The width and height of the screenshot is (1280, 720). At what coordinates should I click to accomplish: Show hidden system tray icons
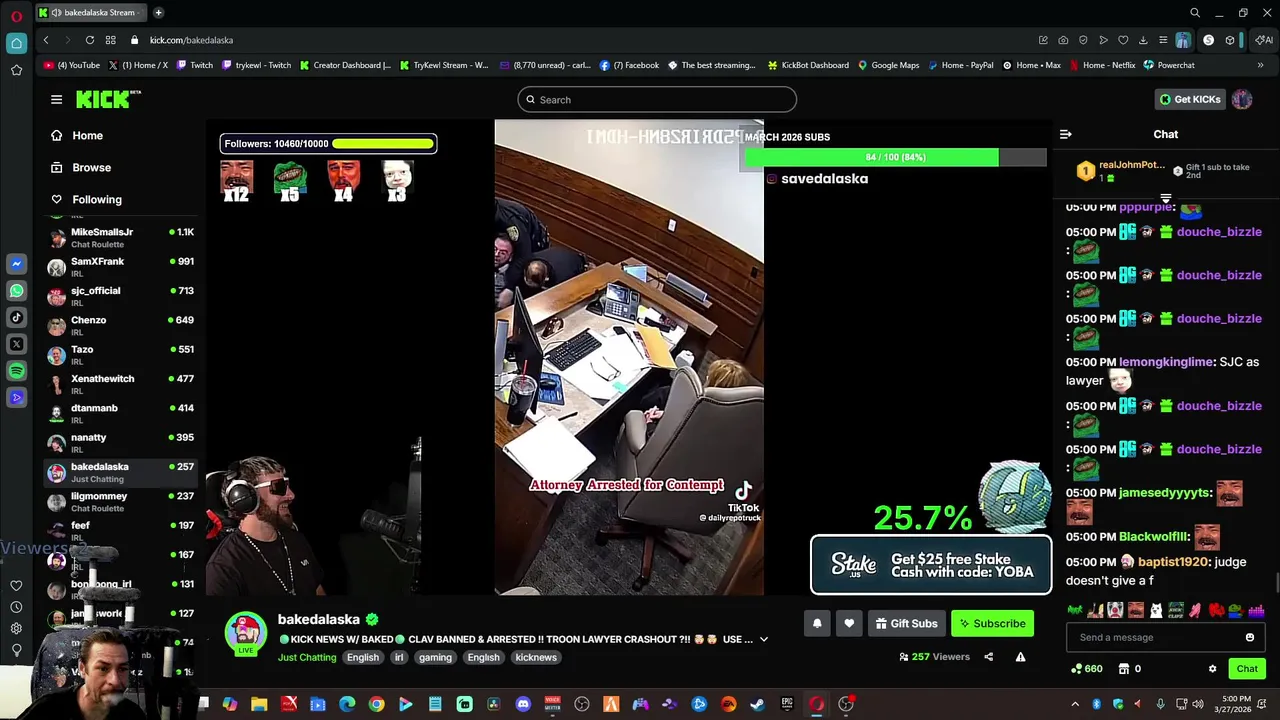(1075, 704)
